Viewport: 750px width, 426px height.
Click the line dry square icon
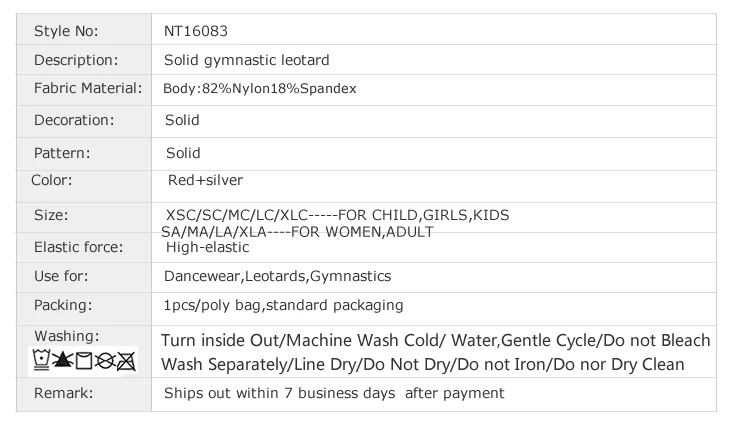point(84,360)
